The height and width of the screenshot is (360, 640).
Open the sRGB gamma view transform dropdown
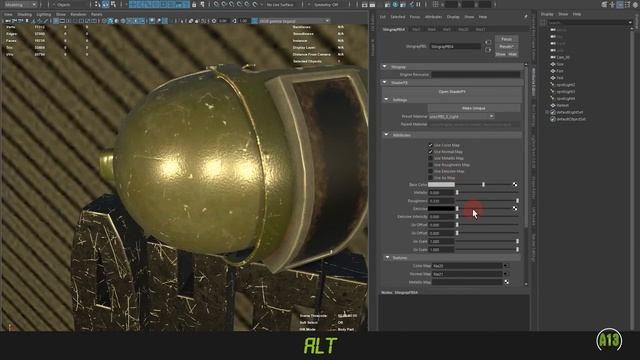coord(294,21)
